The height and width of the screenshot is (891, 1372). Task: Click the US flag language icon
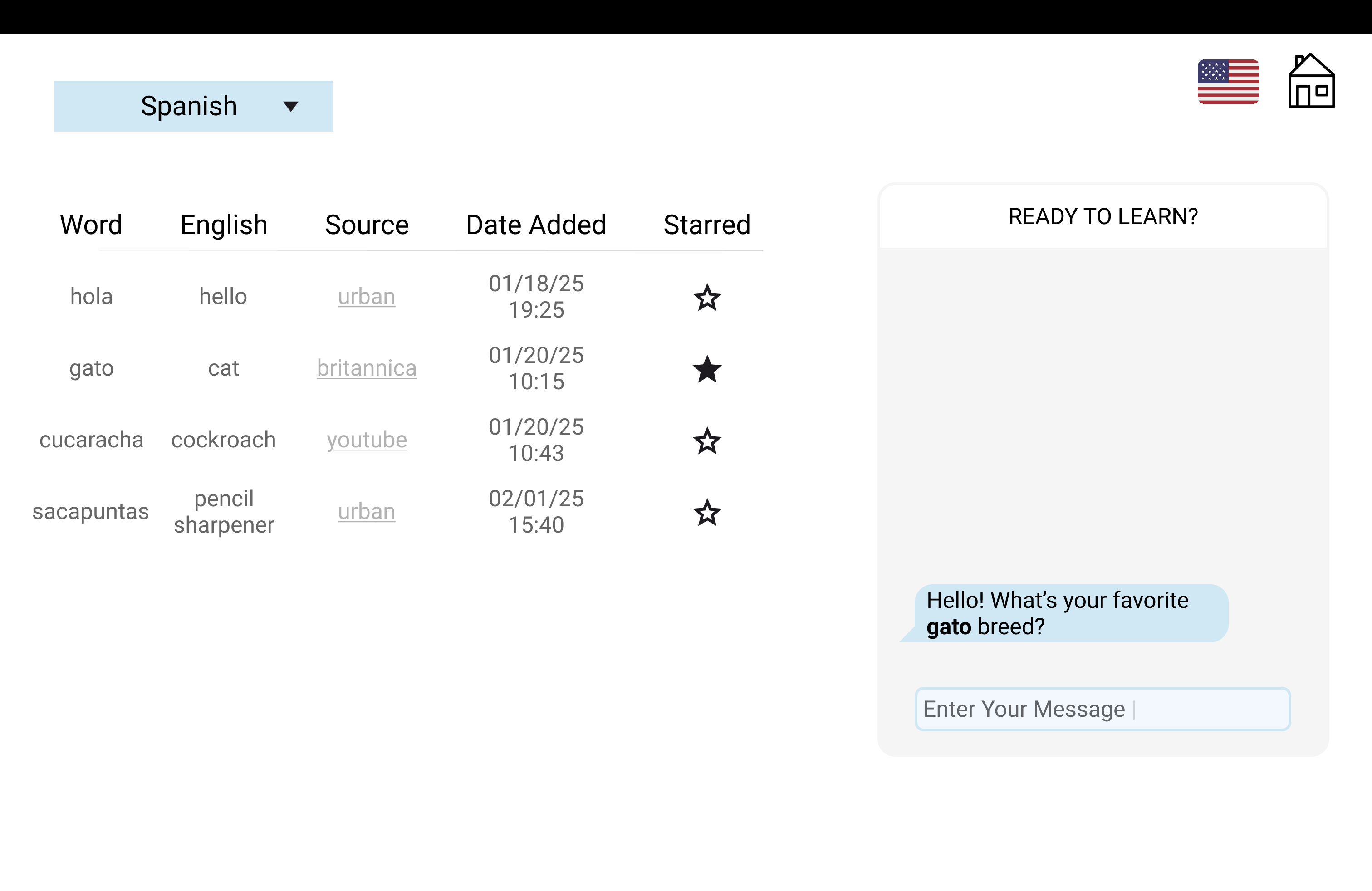pos(1228,82)
